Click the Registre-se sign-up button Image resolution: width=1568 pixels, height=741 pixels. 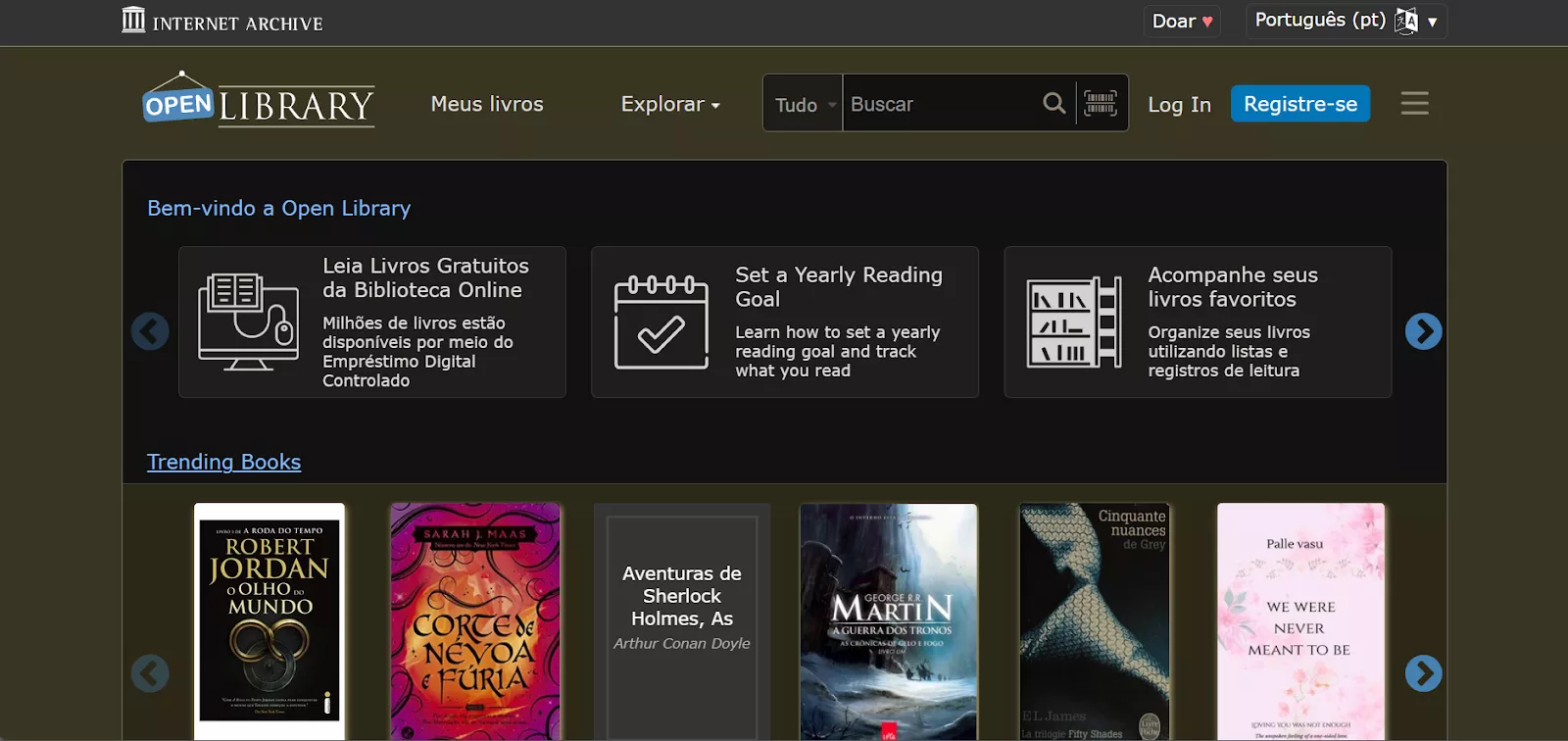coord(1300,104)
